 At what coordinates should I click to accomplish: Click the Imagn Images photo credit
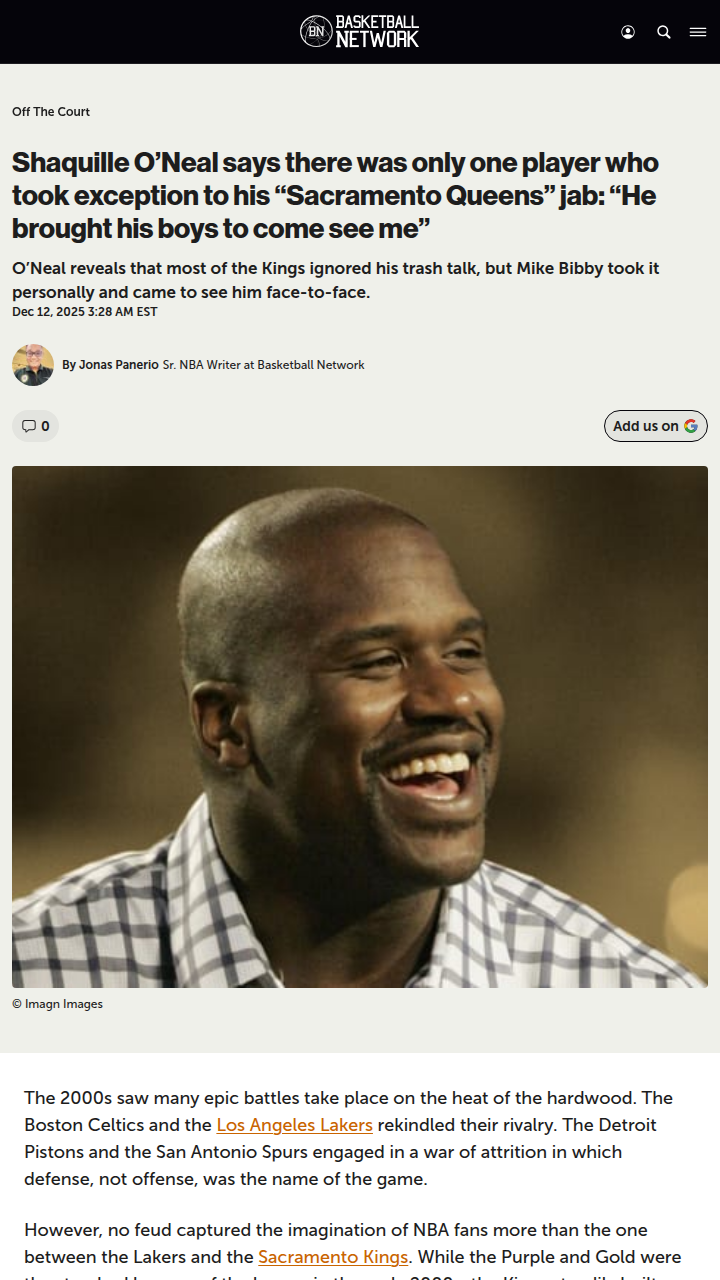[x=57, y=1004]
